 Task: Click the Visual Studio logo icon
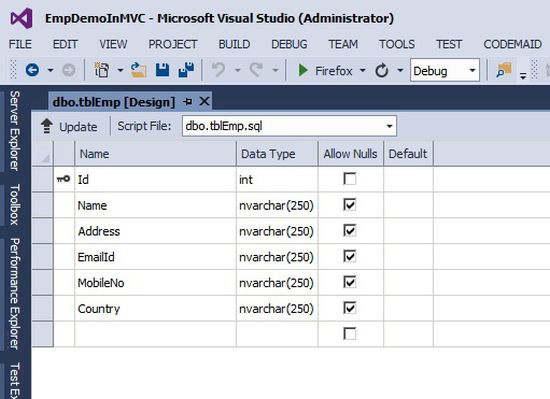click(21, 19)
